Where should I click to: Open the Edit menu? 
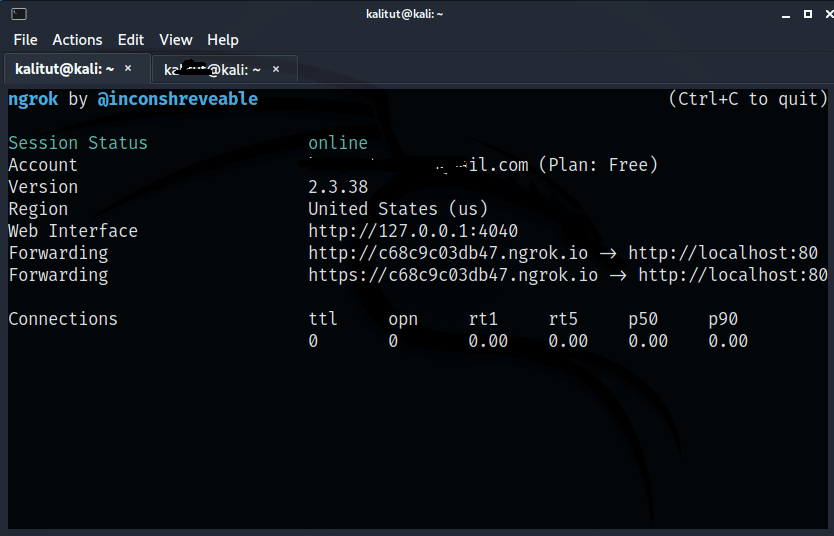131,40
